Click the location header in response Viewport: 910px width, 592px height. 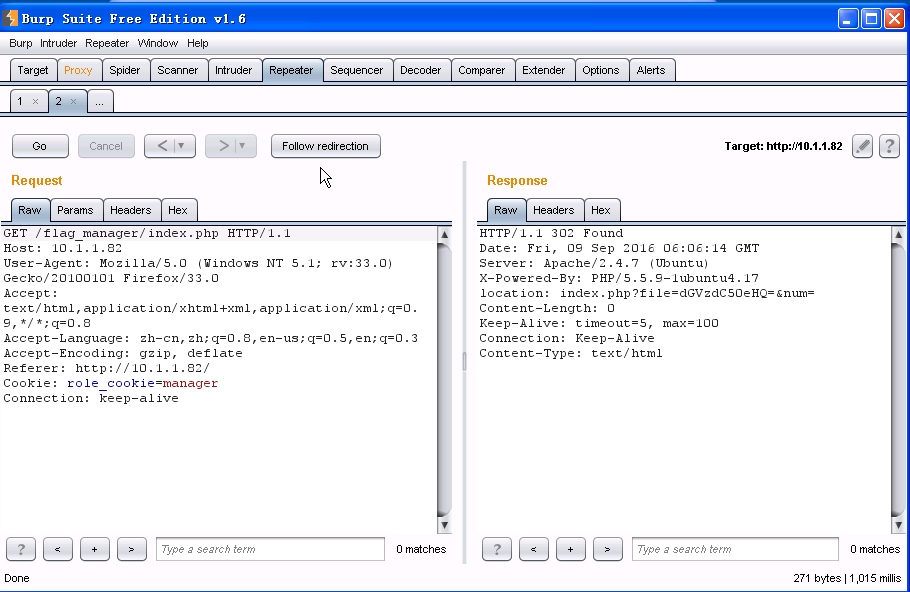pos(647,293)
